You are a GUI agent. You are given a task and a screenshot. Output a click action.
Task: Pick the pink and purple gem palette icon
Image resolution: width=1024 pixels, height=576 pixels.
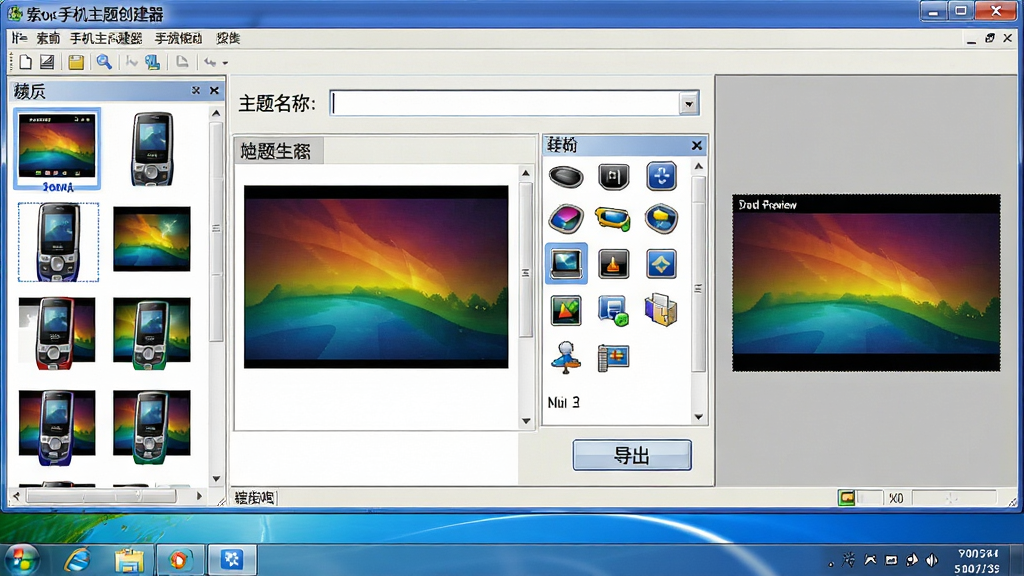[566, 219]
